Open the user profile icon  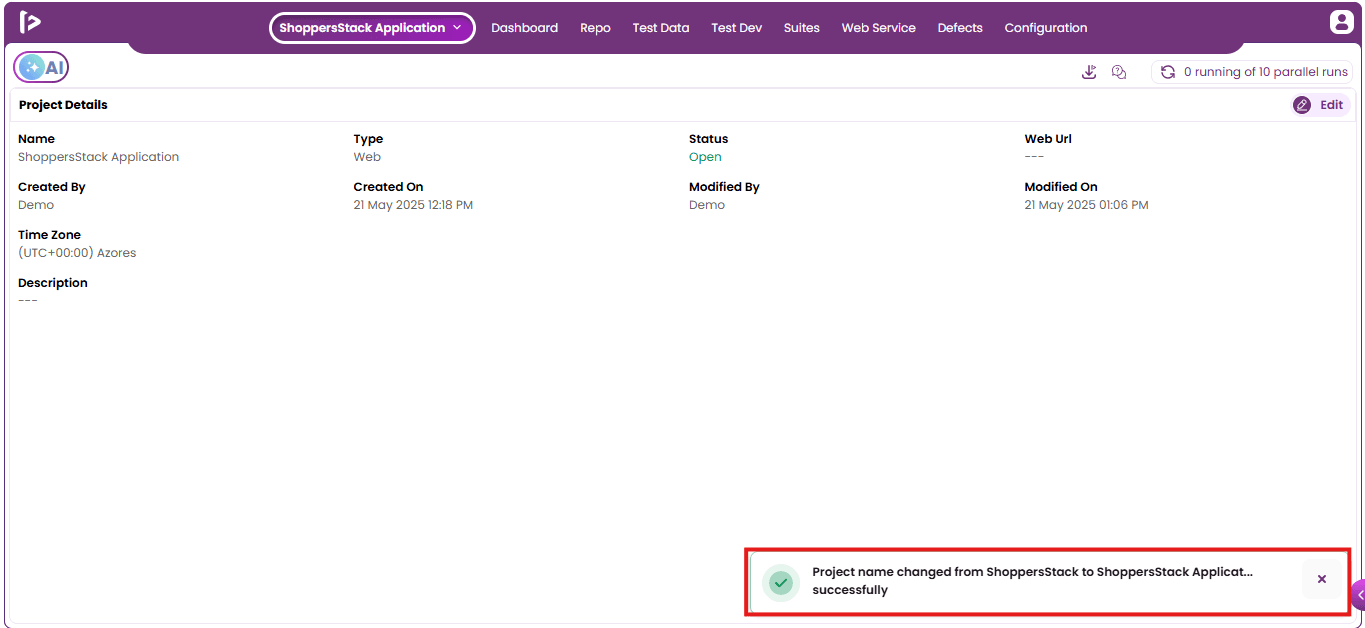(x=1341, y=22)
